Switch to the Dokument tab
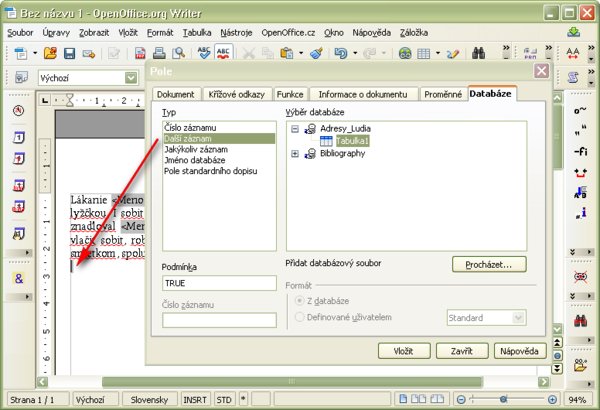 (x=176, y=94)
